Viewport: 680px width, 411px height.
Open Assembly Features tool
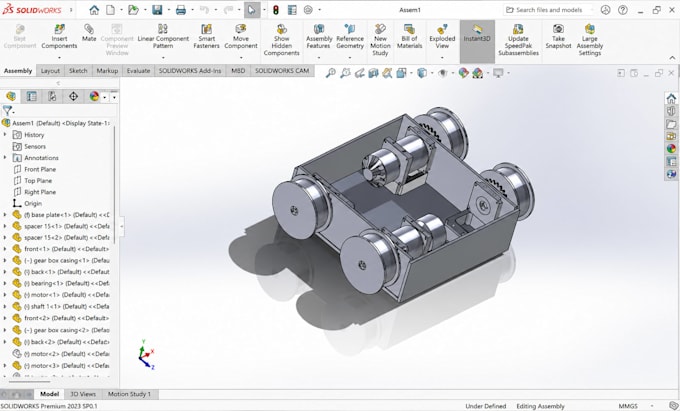point(319,36)
